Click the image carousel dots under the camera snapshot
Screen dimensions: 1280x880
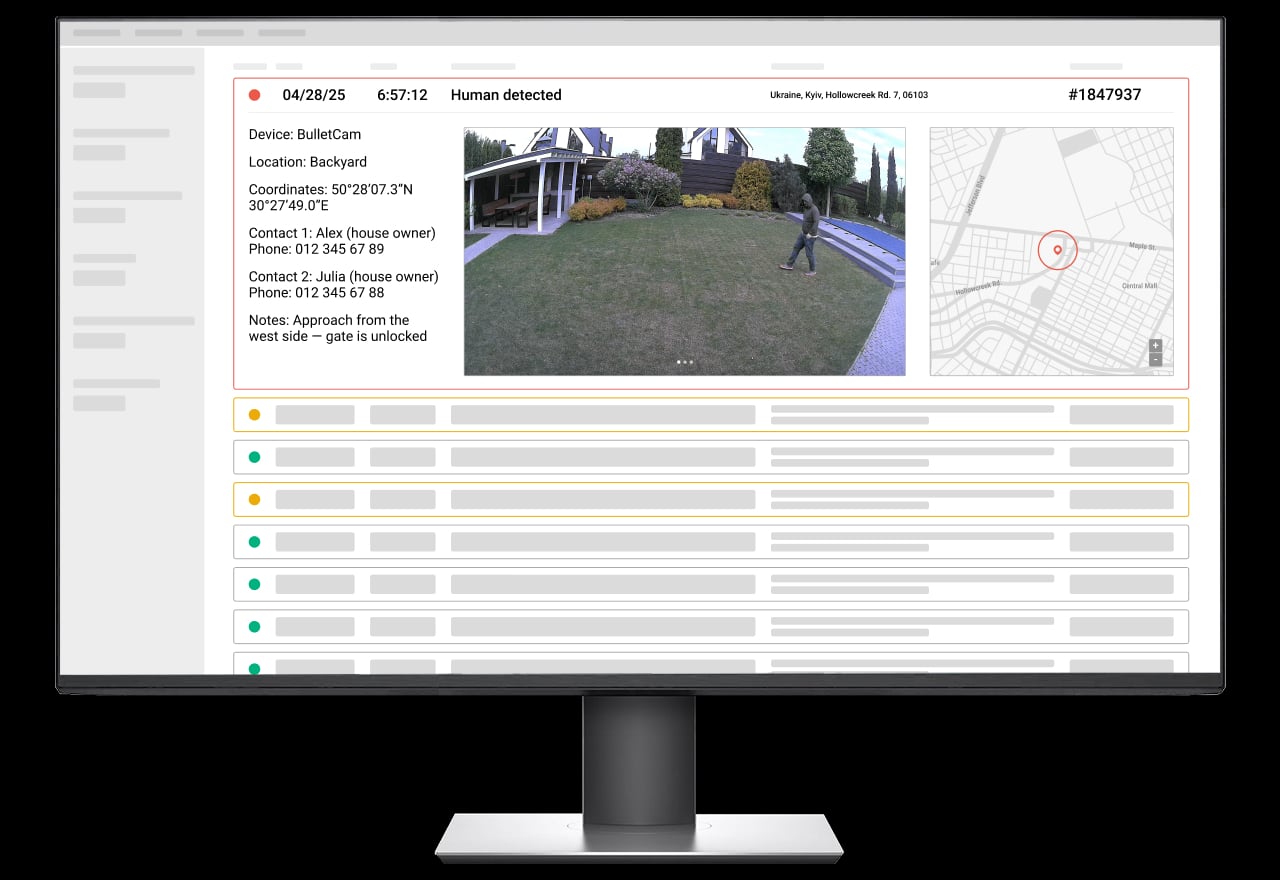pos(684,362)
